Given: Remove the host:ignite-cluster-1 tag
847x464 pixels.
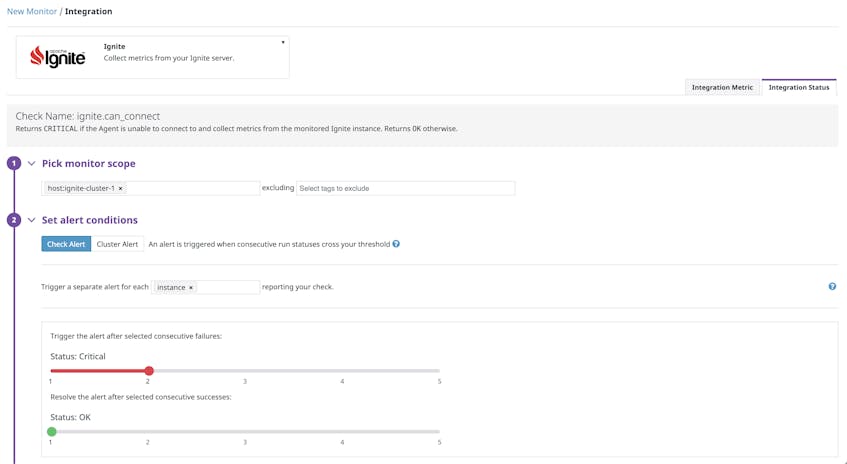Looking at the screenshot, I should click(120, 189).
